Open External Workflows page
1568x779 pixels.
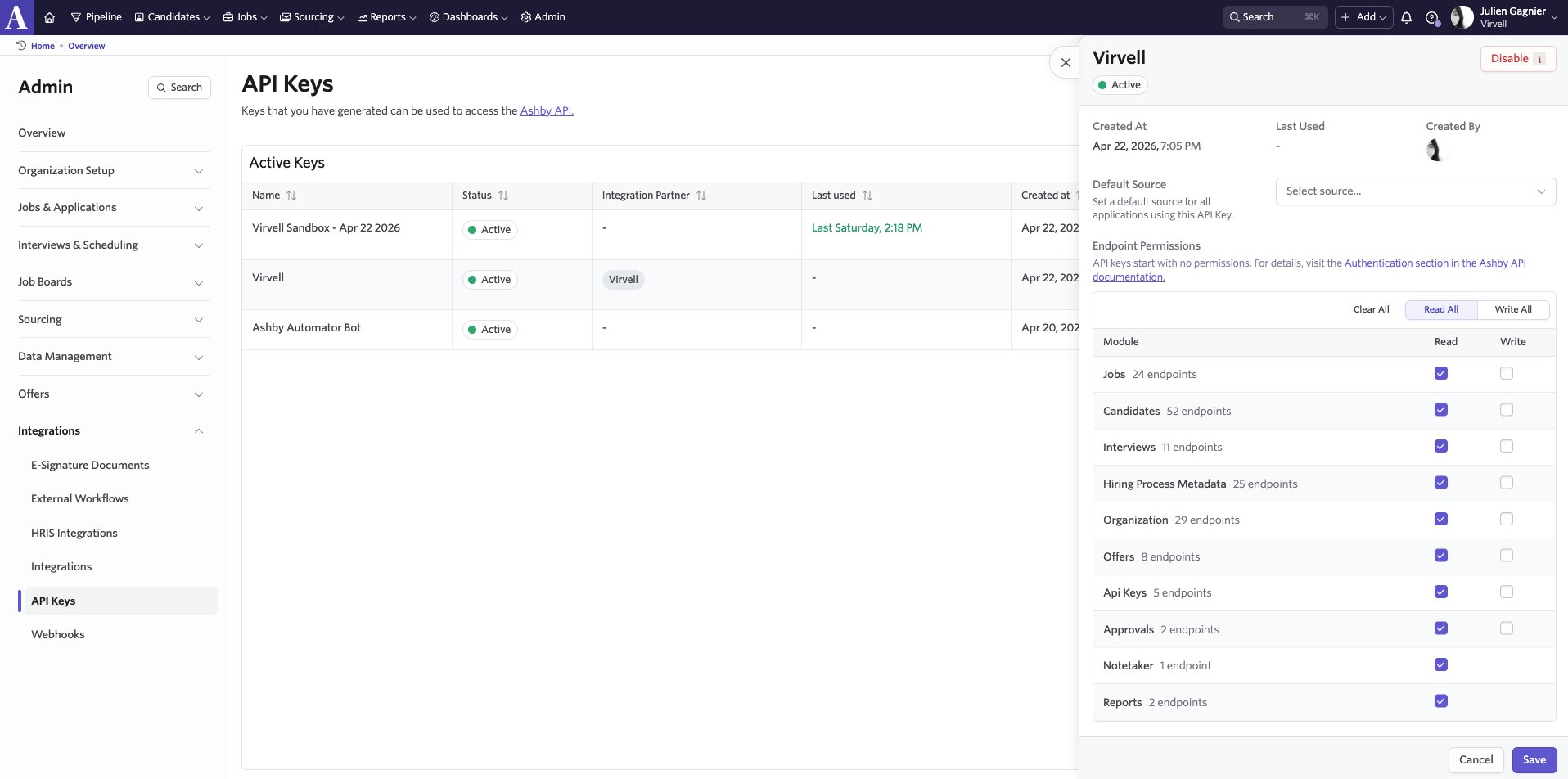point(80,498)
